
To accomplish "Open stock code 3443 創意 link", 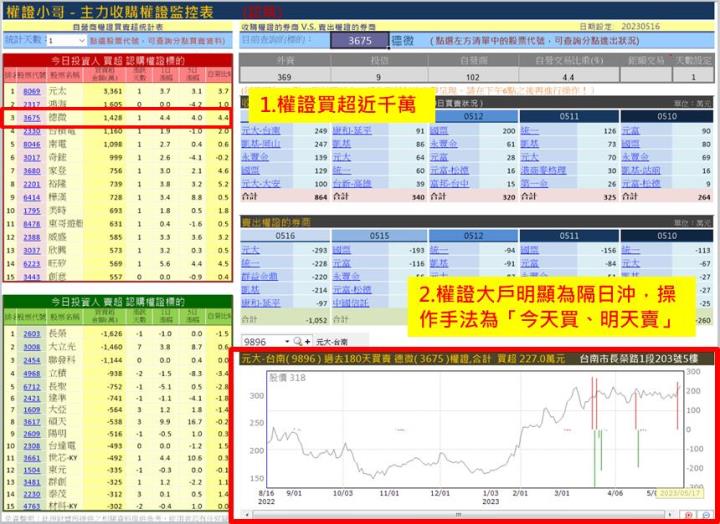I will pos(32,277).
